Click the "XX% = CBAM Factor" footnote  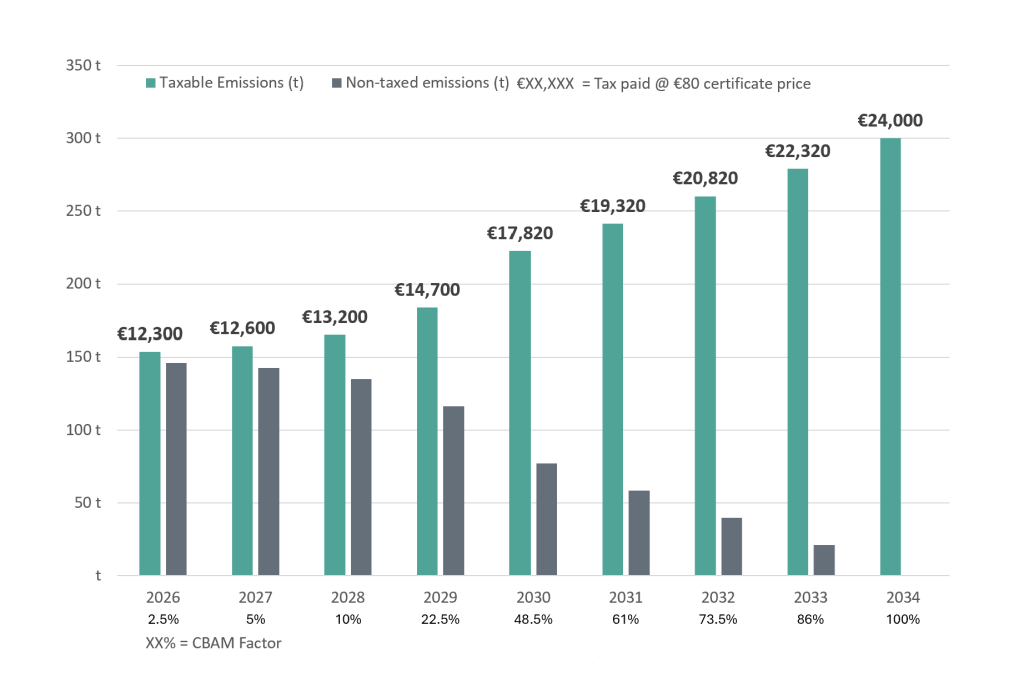pyautogui.click(x=213, y=643)
